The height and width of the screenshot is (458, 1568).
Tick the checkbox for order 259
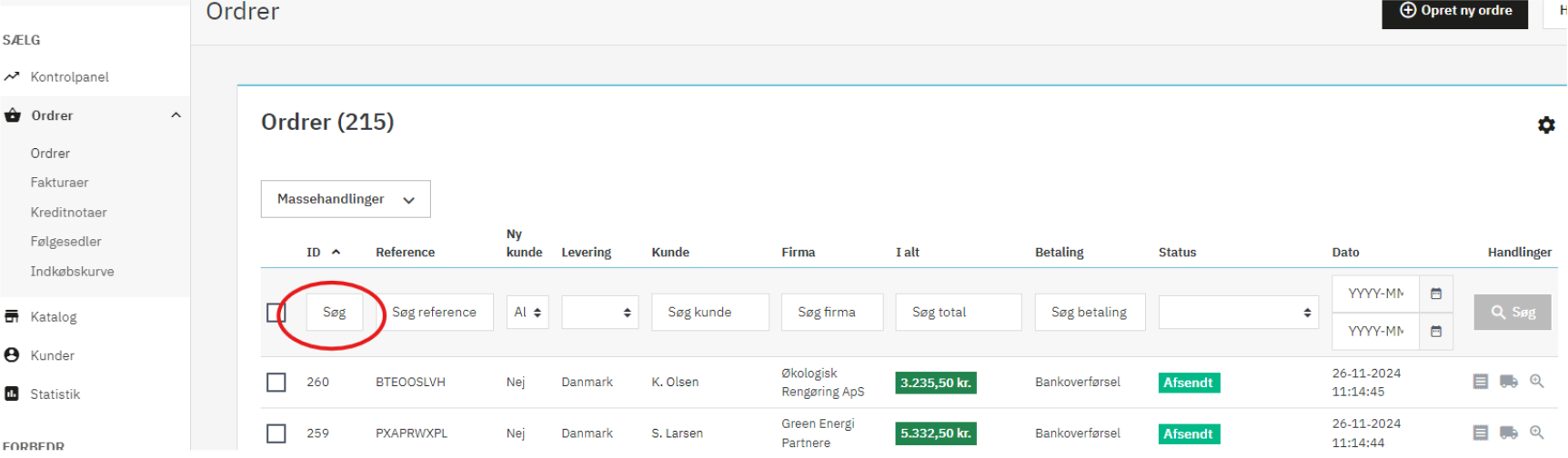tap(276, 433)
